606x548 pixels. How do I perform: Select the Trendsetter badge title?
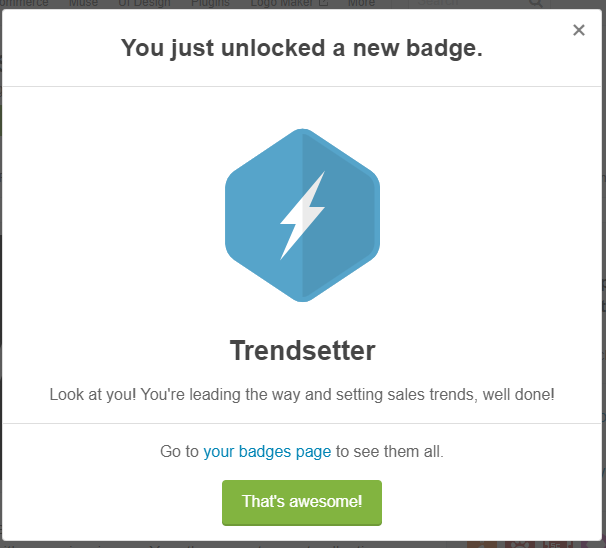click(302, 351)
